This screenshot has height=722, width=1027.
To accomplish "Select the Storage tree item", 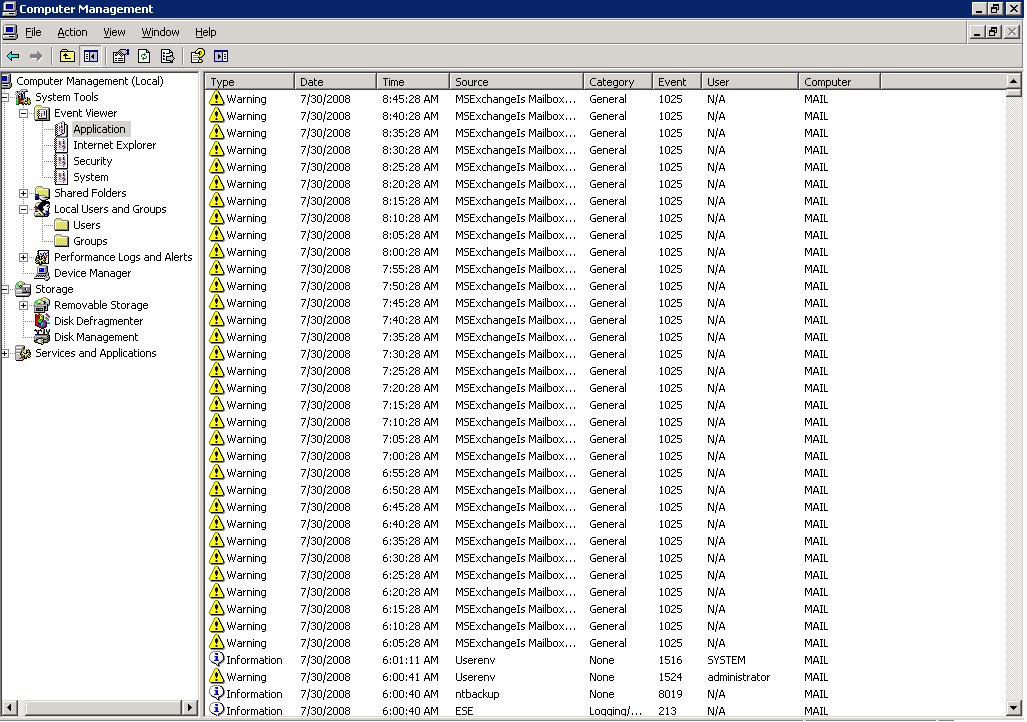I will [x=54, y=289].
